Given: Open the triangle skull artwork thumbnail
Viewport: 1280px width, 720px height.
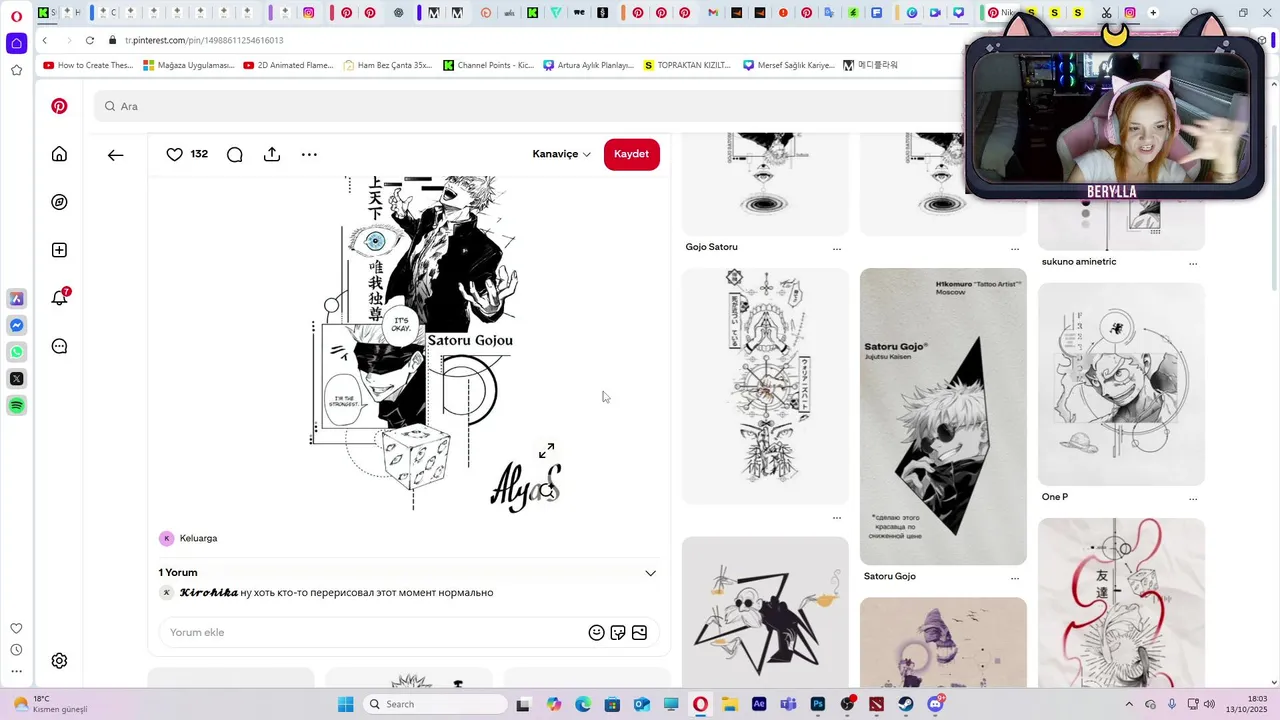Looking at the screenshot, I should pos(765,612).
